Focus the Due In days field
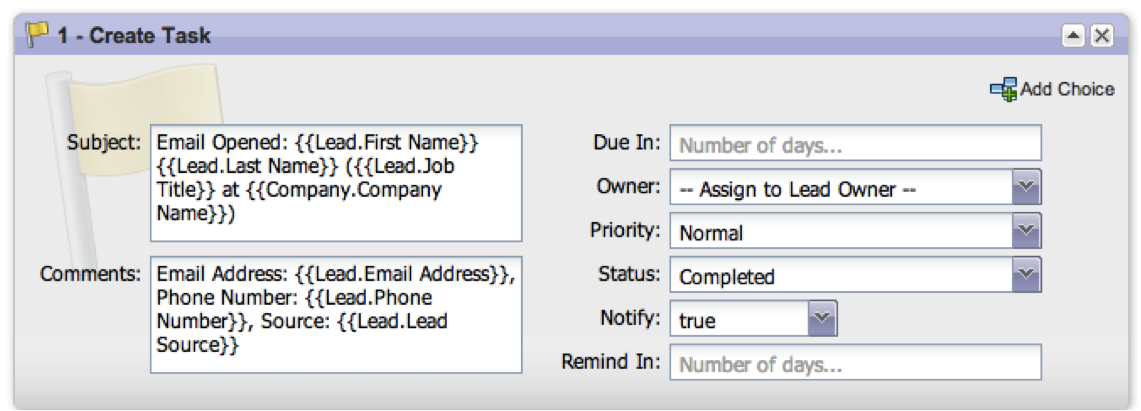 [855, 144]
